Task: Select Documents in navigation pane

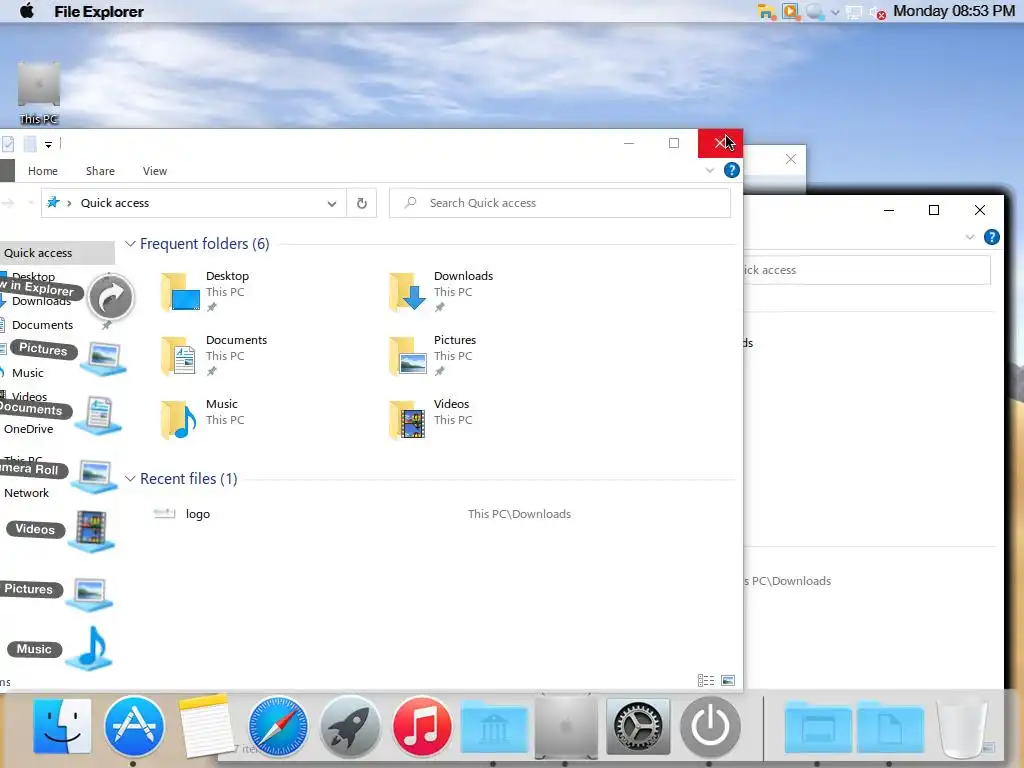Action: [42, 325]
